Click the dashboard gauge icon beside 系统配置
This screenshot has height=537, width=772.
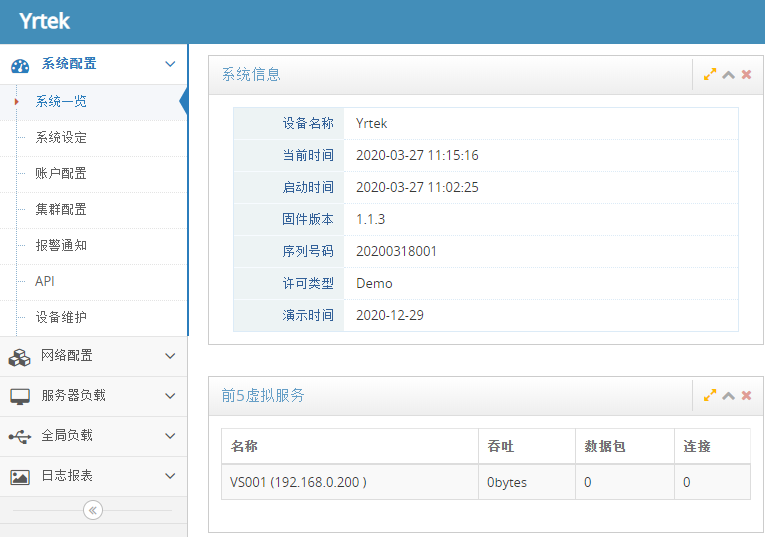[20, 65]
